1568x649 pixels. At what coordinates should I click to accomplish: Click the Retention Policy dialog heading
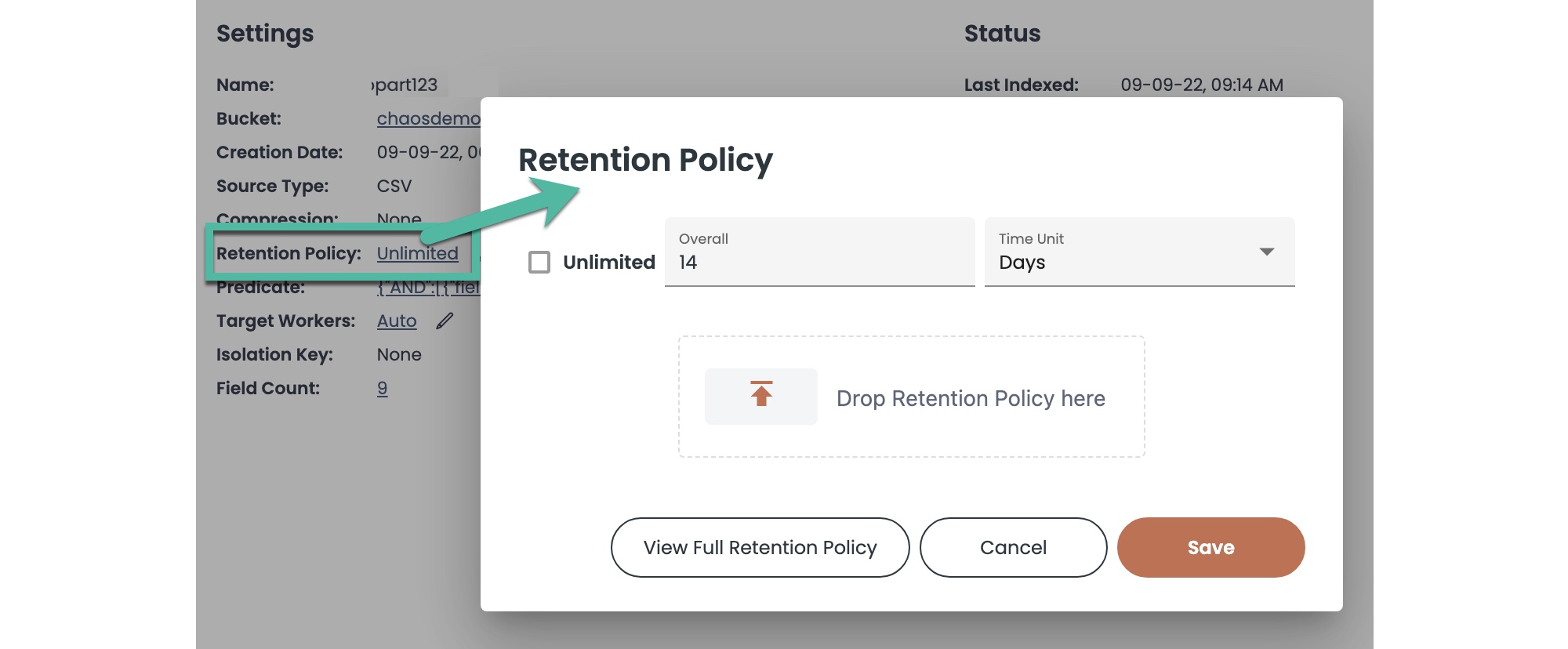[x=645, y=160]
